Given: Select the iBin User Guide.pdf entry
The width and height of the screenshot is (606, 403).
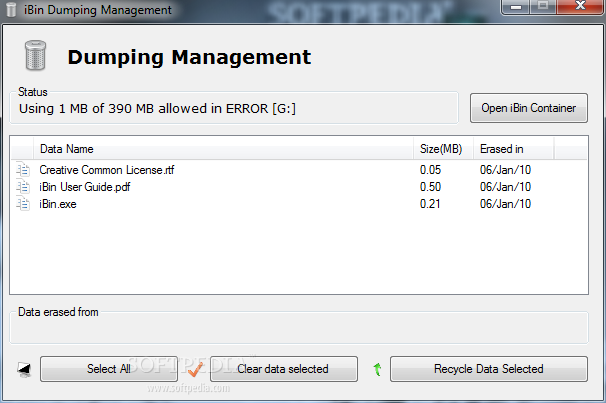Looking at the screenshot, I should pos(85,187).
